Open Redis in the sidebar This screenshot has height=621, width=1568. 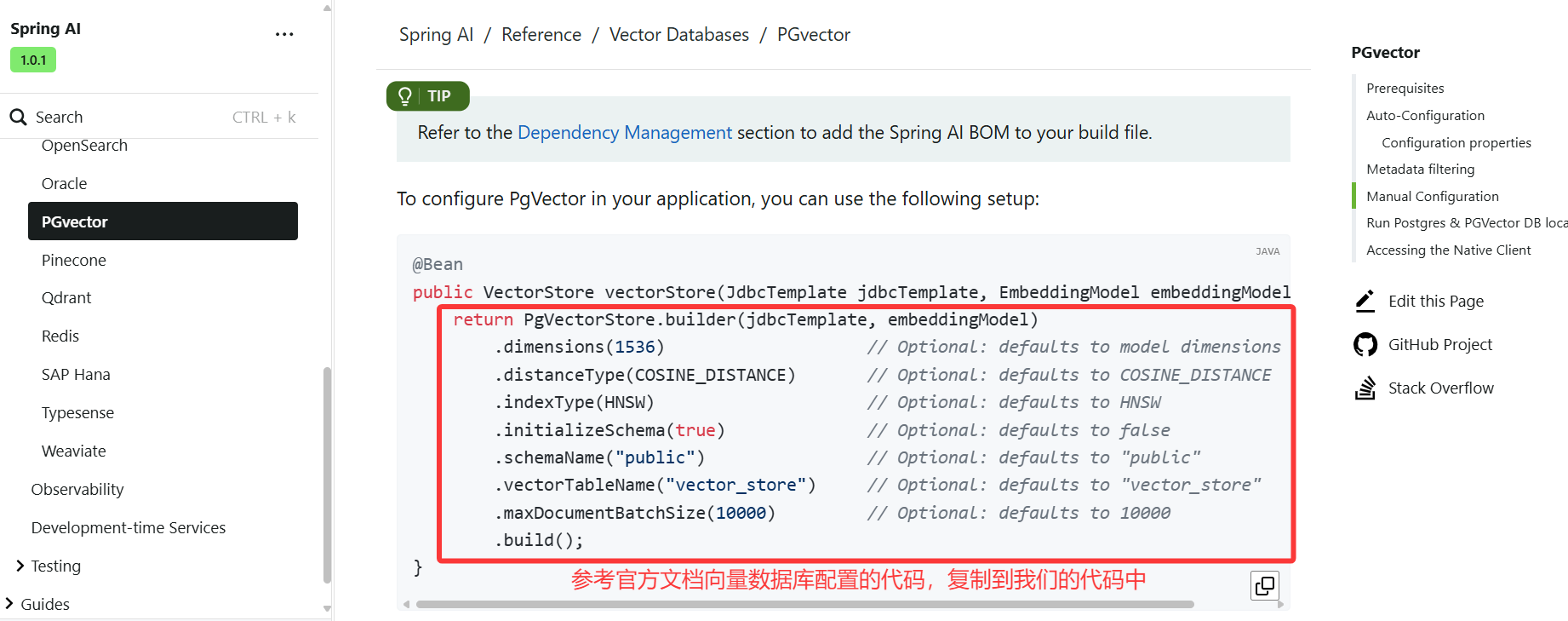click(60, 336)
